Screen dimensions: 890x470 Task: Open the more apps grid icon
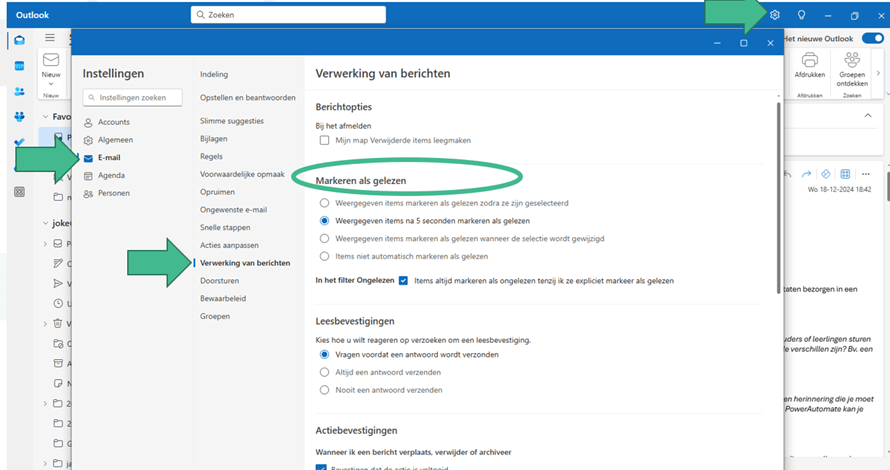[19, 192]
